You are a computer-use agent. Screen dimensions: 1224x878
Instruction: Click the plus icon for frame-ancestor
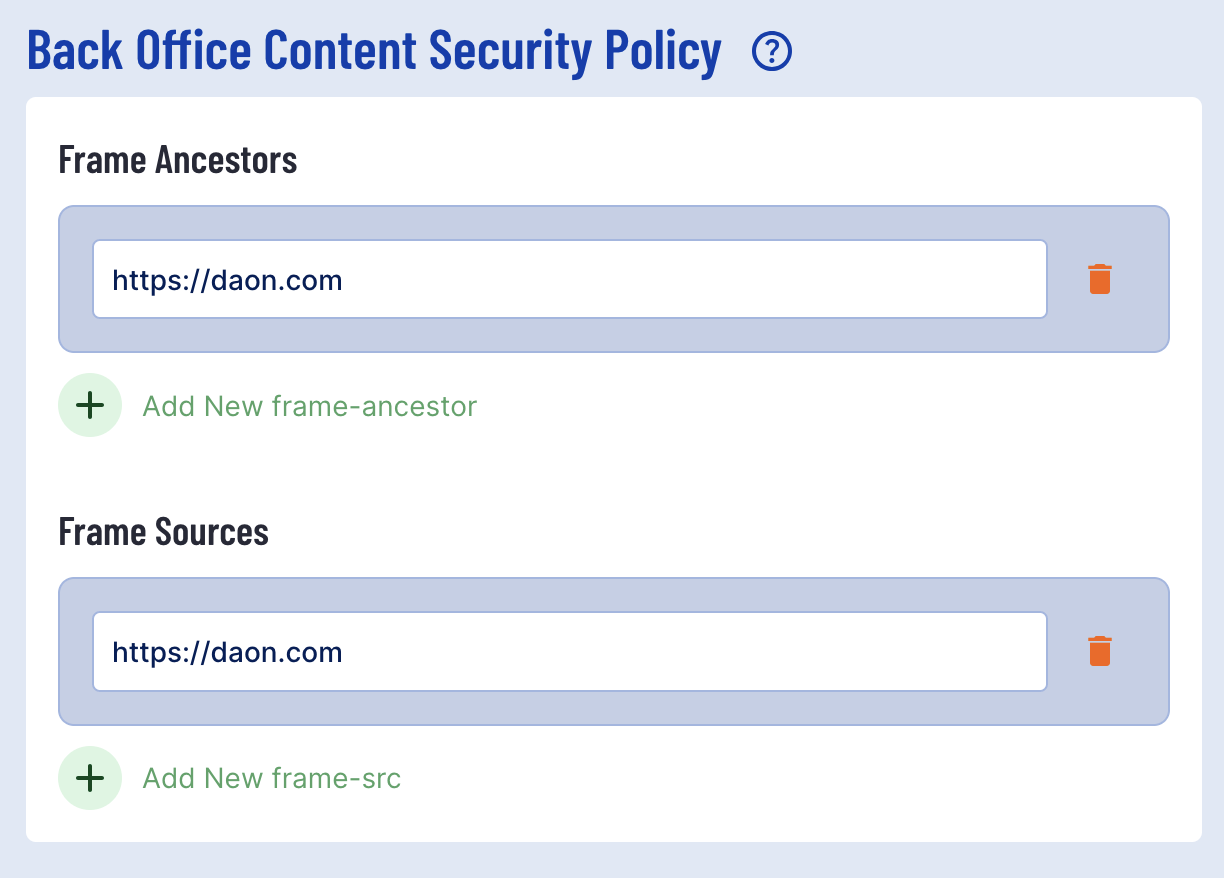pos(90,406)
